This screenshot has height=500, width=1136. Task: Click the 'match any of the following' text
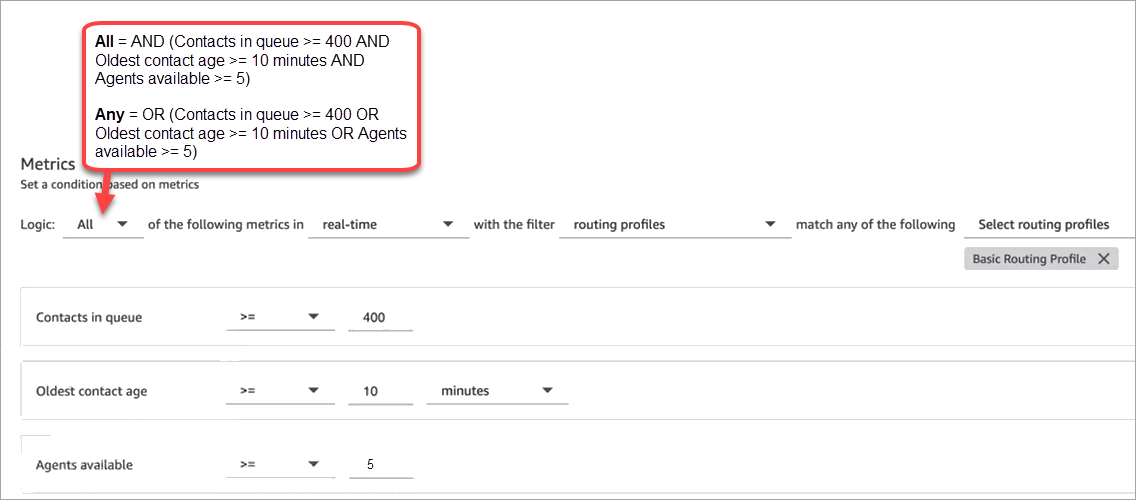tap(875, 225)
